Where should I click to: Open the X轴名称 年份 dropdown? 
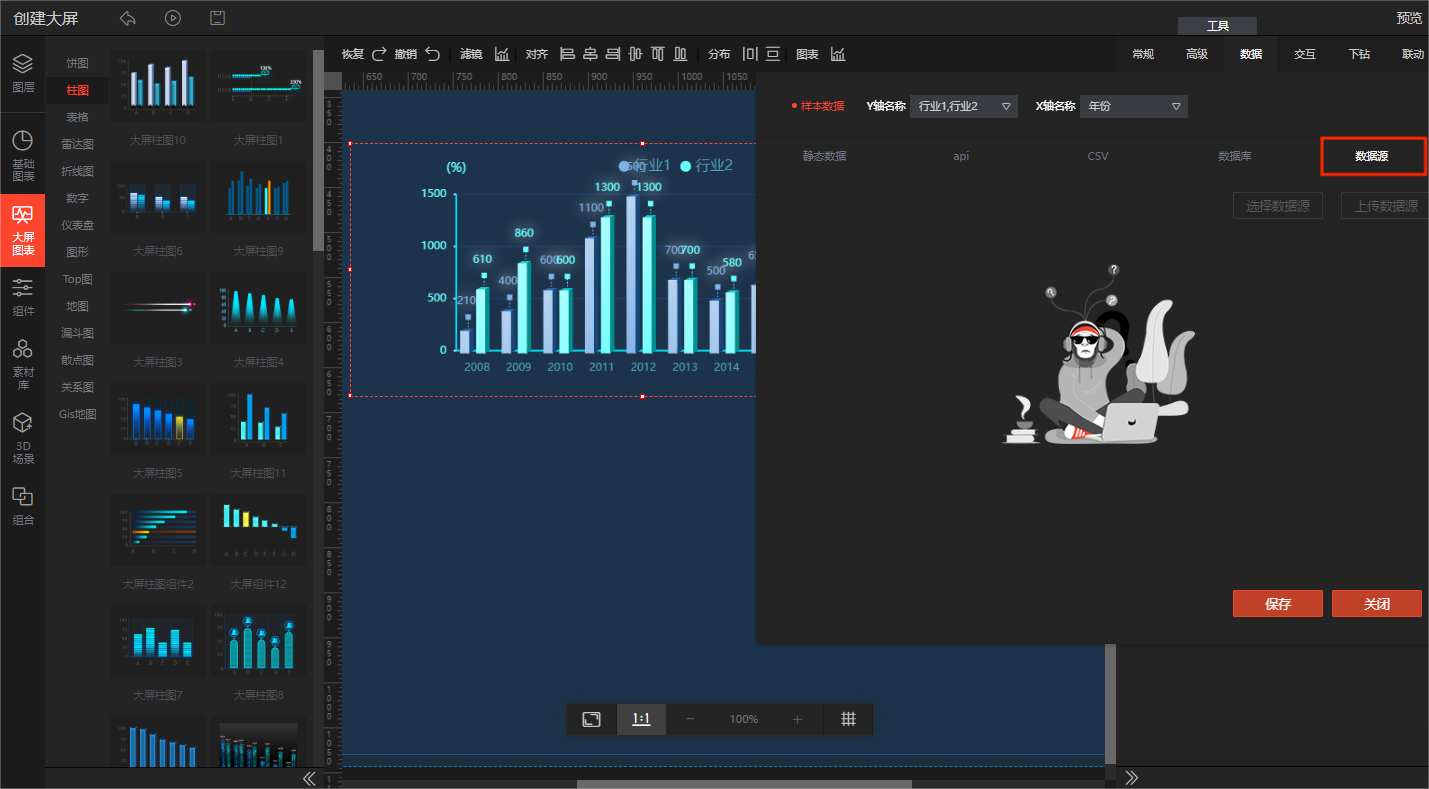click(x=1133, y=106)
